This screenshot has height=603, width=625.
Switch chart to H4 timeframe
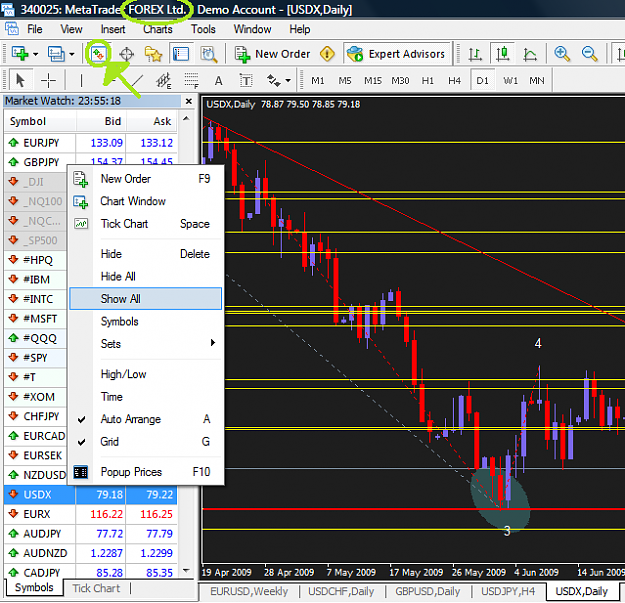454,81
